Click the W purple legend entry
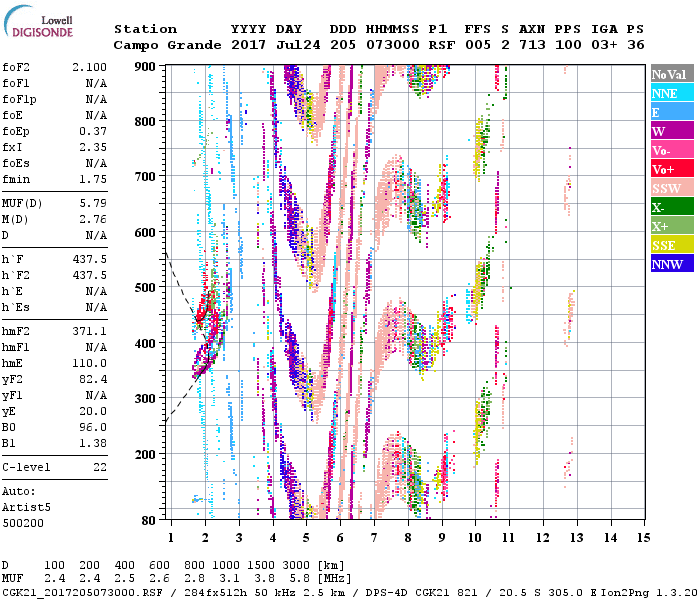 (671, 131)
